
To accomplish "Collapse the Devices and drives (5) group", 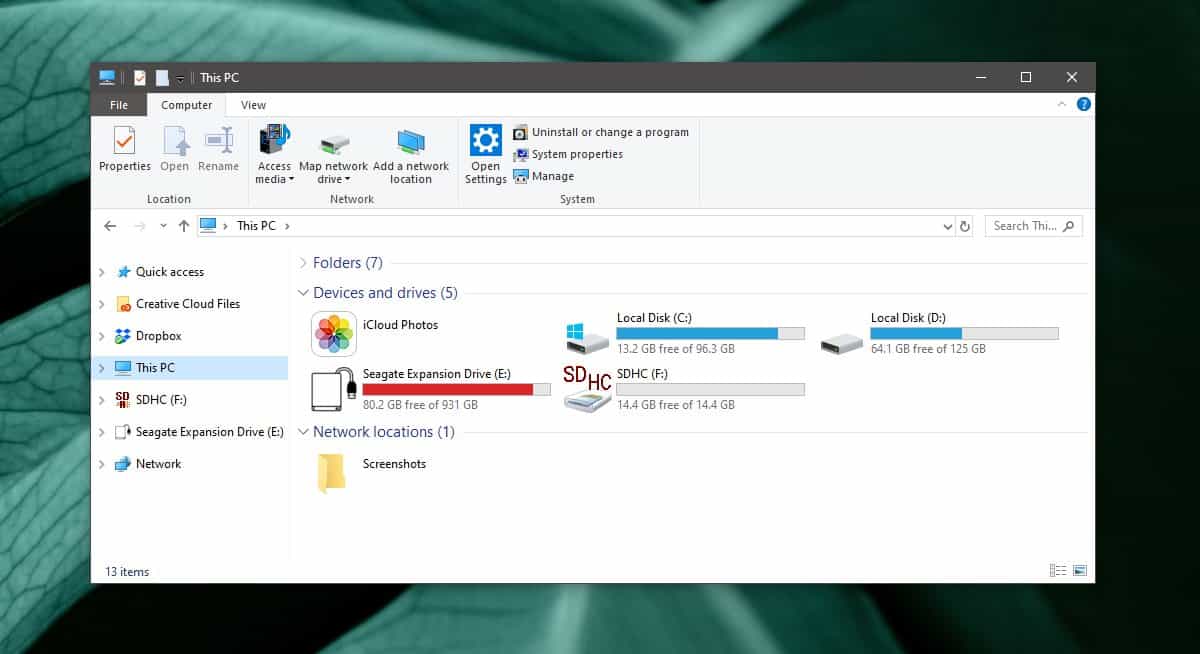I will click(x=304, y=293).
